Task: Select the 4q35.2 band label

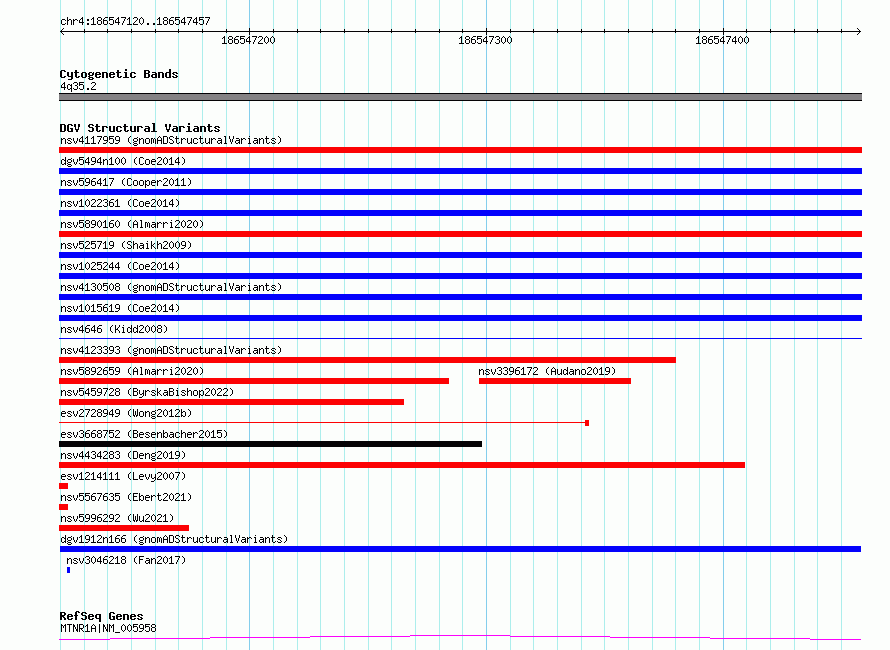Action: [78, 86]
